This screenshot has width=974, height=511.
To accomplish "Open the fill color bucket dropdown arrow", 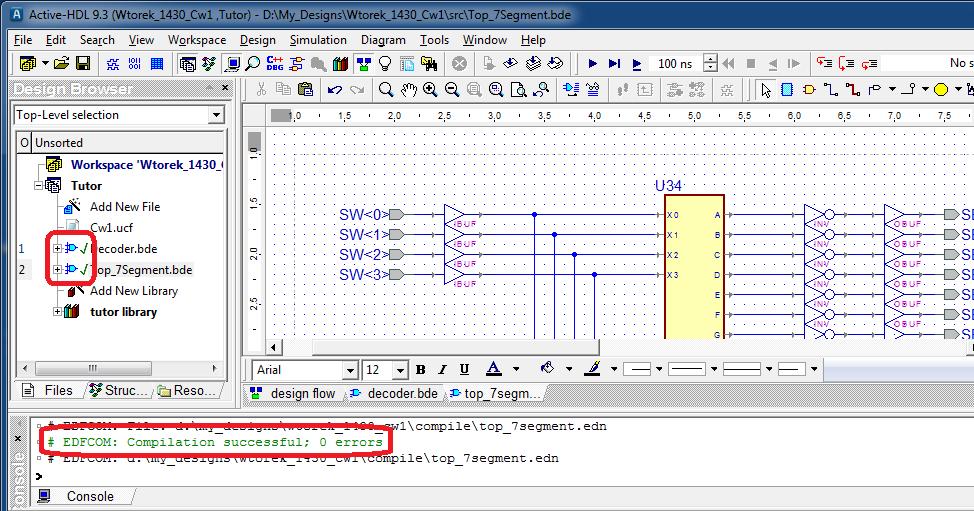I will pos(569,369).
